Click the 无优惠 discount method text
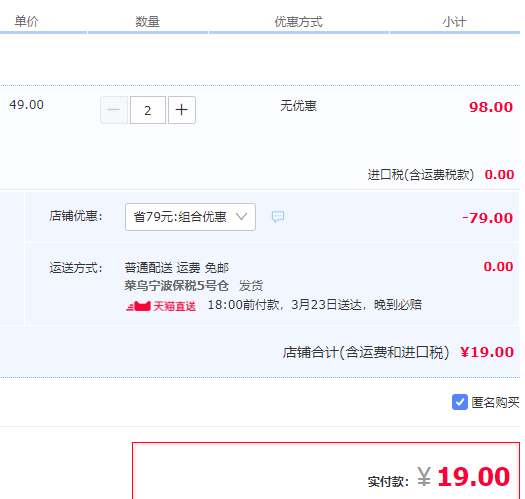 tap(298, 106)
